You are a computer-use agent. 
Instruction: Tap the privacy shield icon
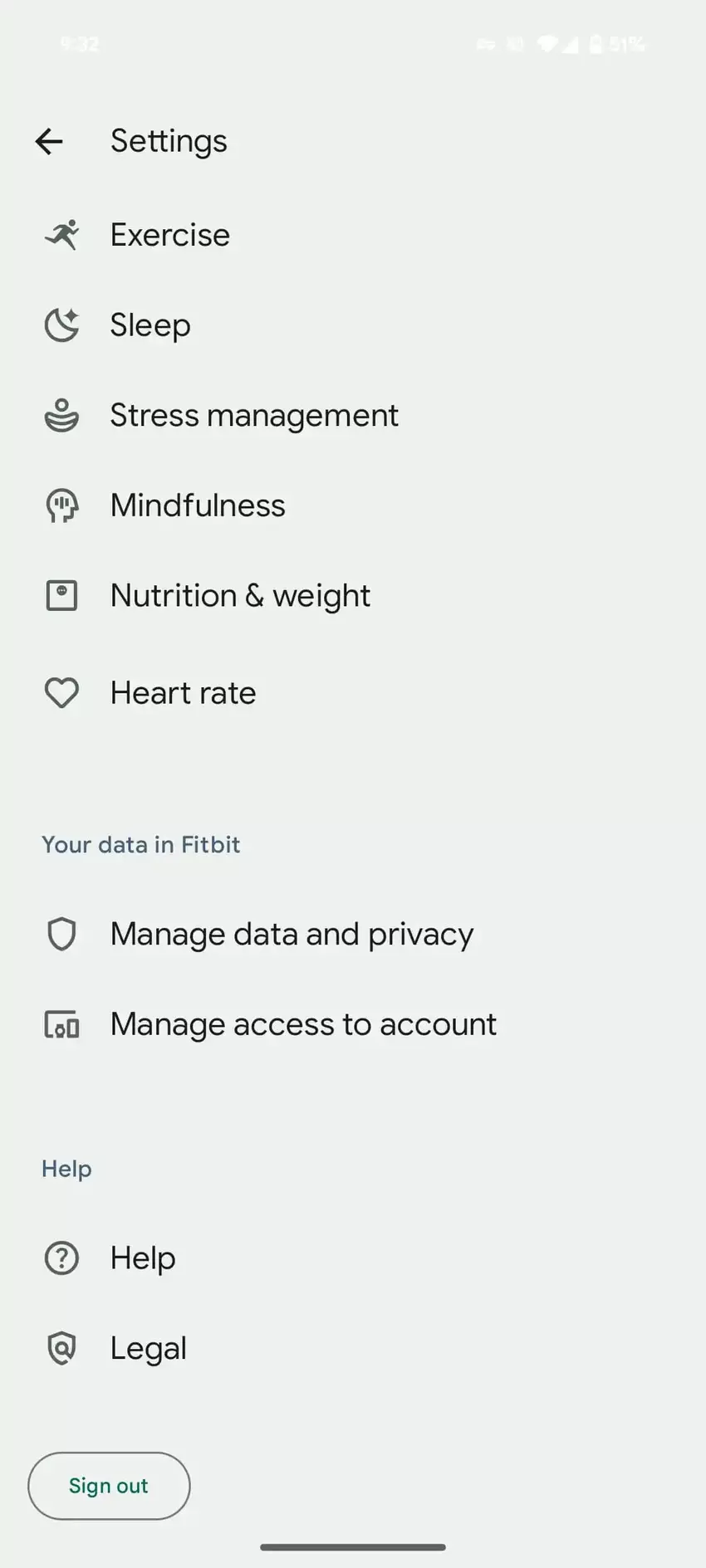point(61,935)
